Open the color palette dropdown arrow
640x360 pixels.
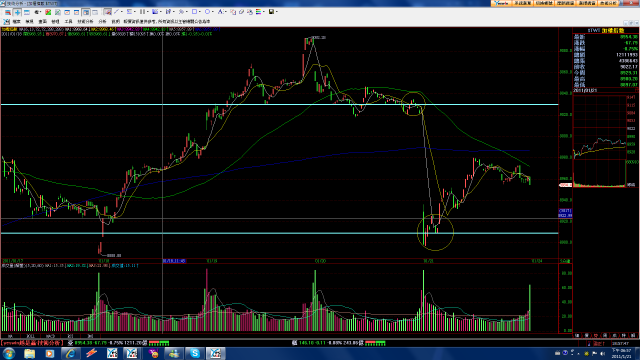(264, 12)
